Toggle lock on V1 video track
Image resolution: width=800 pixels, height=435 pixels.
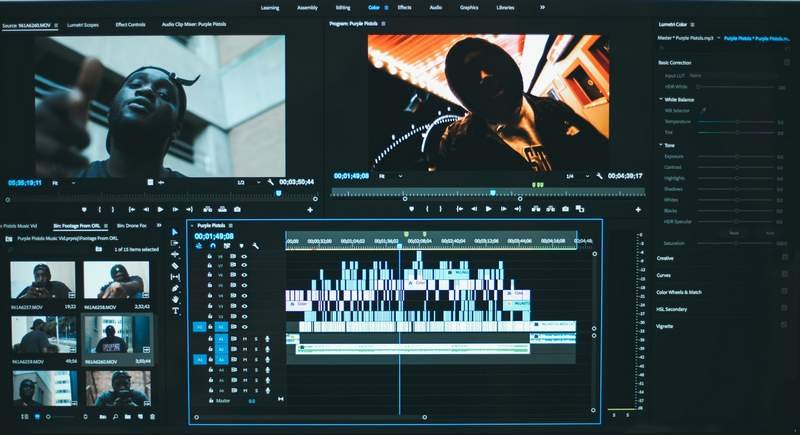pyautogui.click(x=210, y=326)
